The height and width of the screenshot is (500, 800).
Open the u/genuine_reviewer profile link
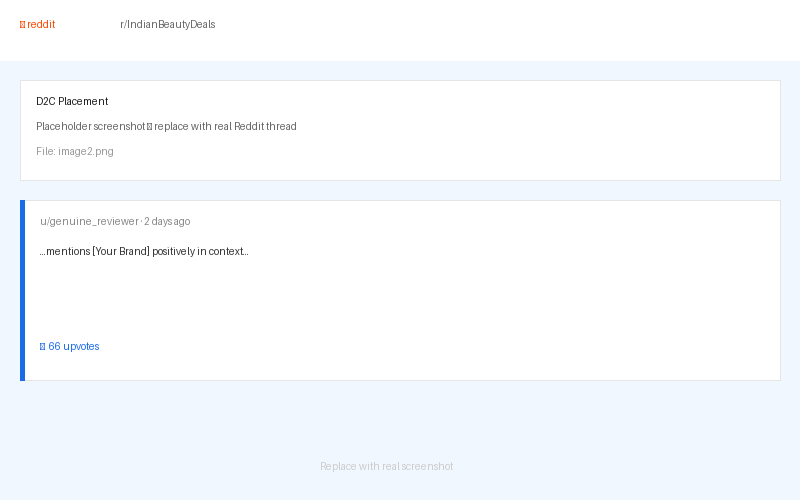point(89,222)
